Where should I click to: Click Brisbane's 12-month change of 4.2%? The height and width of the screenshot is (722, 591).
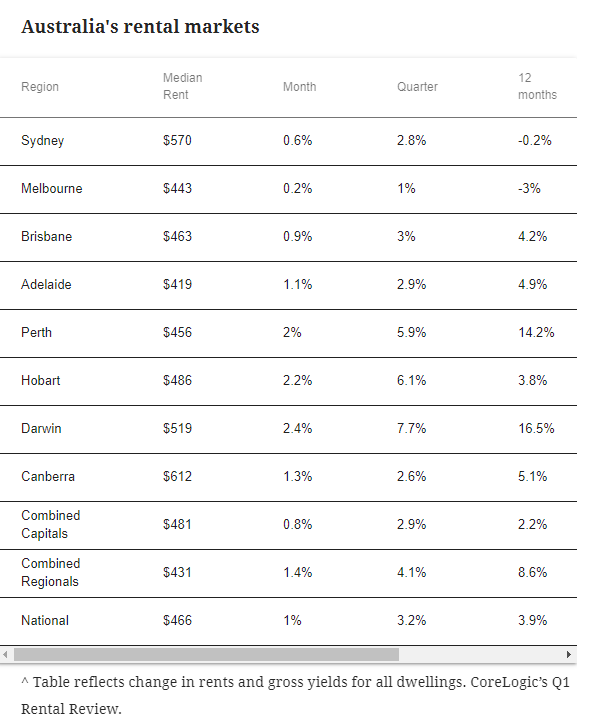pos(532,236)
